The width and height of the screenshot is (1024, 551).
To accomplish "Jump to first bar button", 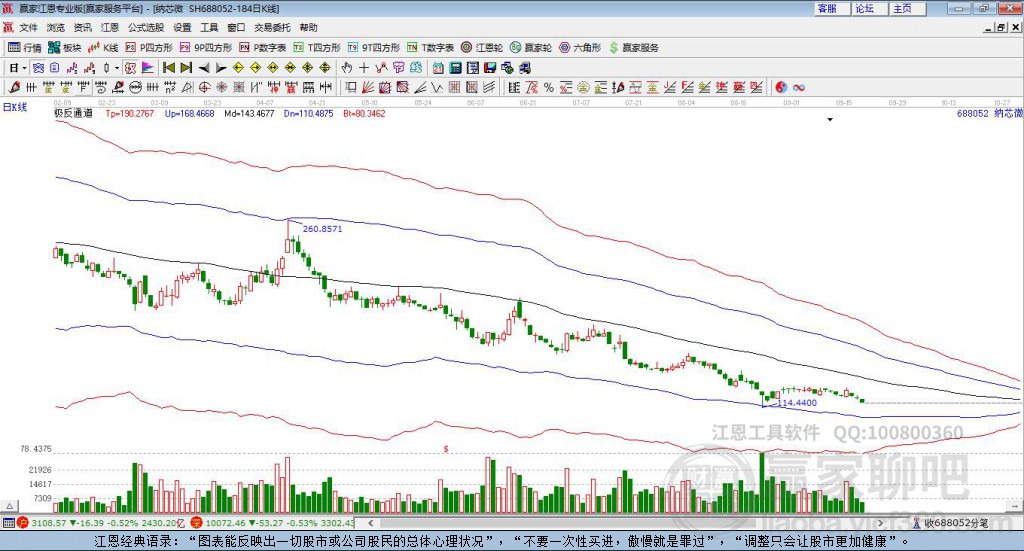I will pos(168,68).
